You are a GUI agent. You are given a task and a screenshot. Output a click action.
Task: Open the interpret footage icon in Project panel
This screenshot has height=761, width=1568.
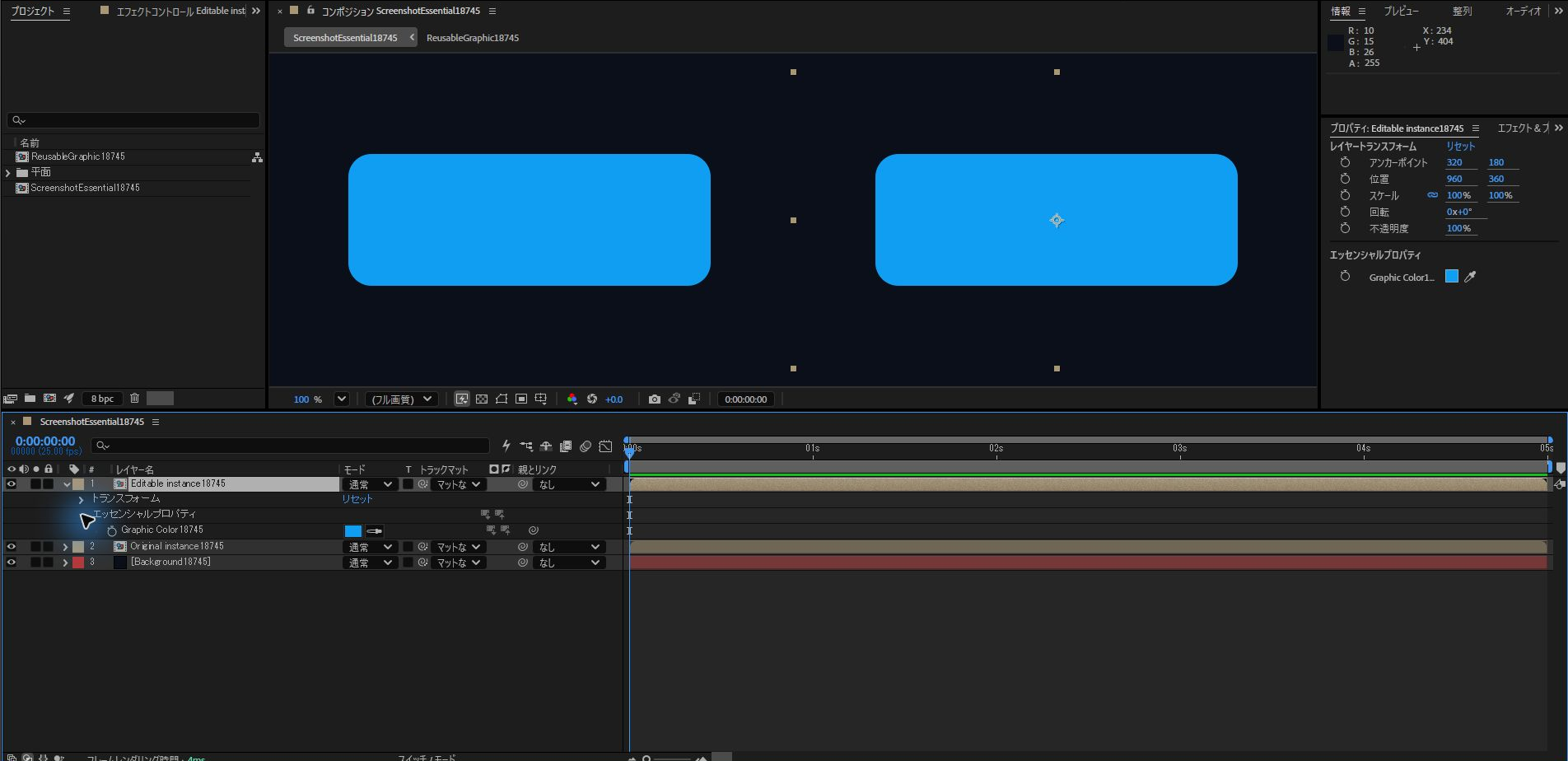(x=11, y=399)
